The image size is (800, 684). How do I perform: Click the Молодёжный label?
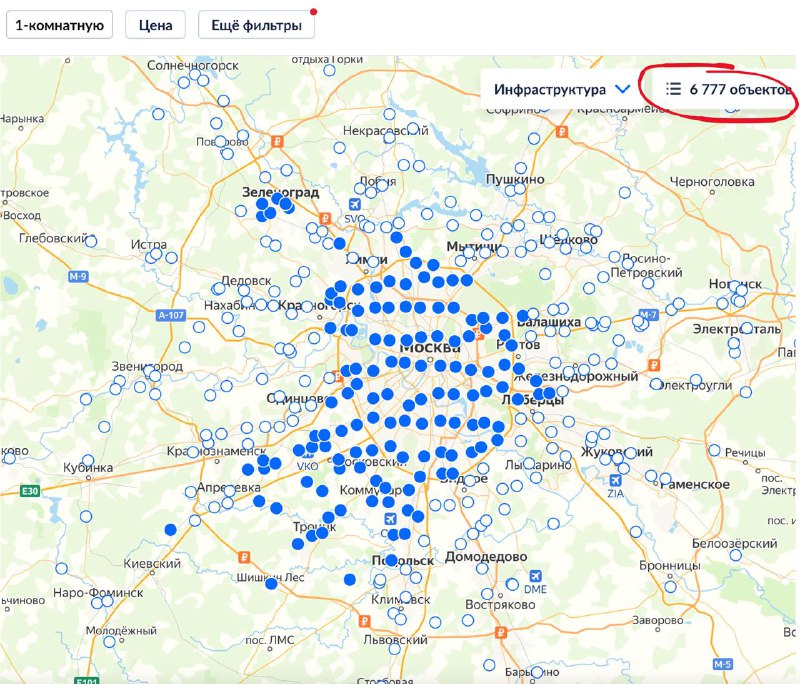pos(121,630)
